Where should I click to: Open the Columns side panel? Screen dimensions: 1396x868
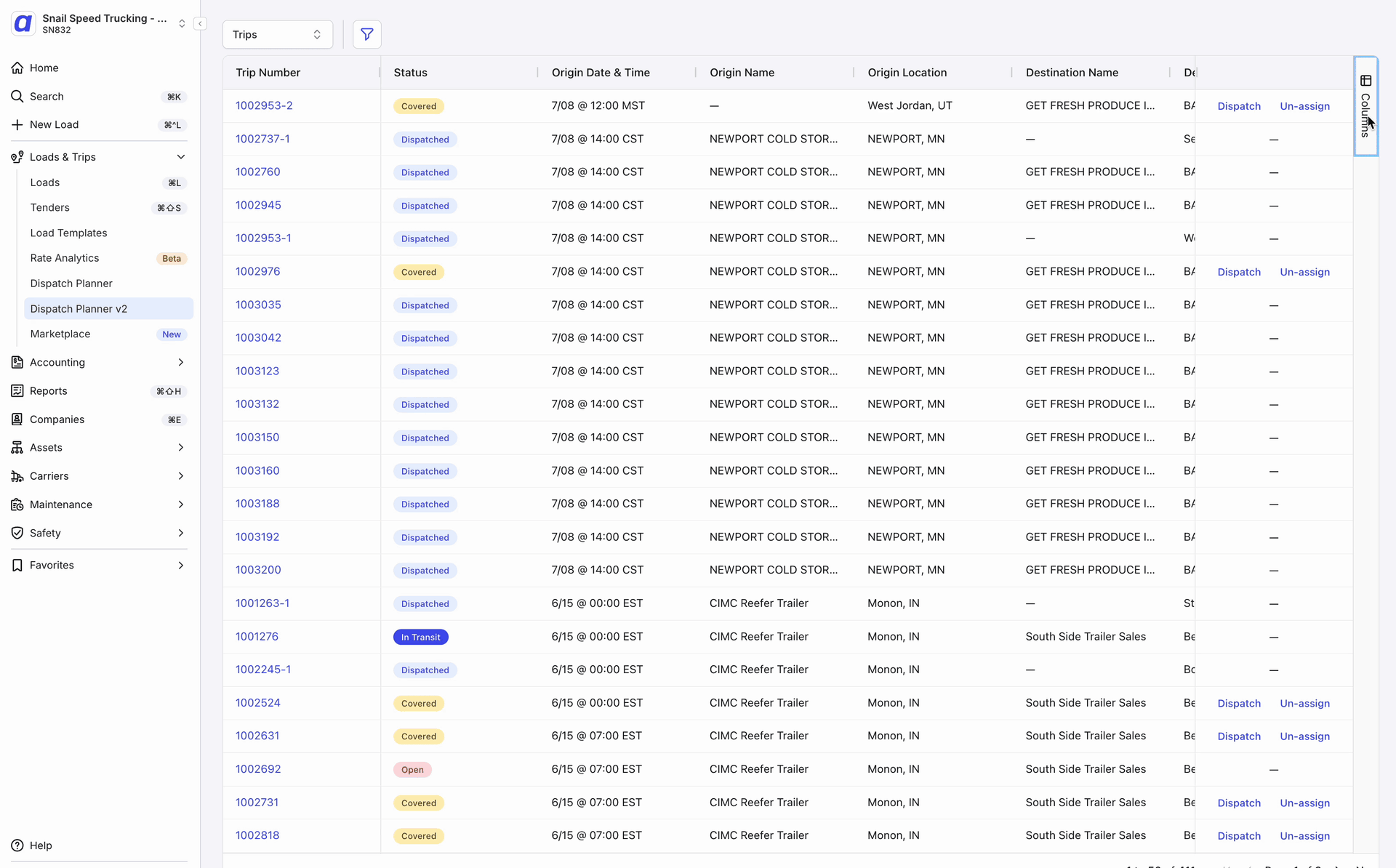[x=1365, y=106]
